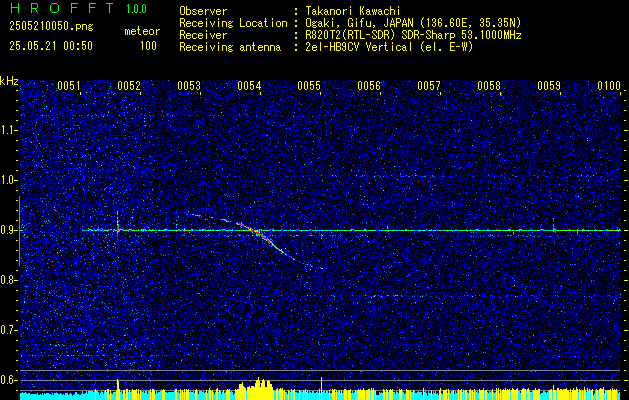Screen dimensions: 629x400
Task: Click the R820T2(RTL-SDR) SDR-Sharp 53.1000MHz text
Action: point(413,35)
